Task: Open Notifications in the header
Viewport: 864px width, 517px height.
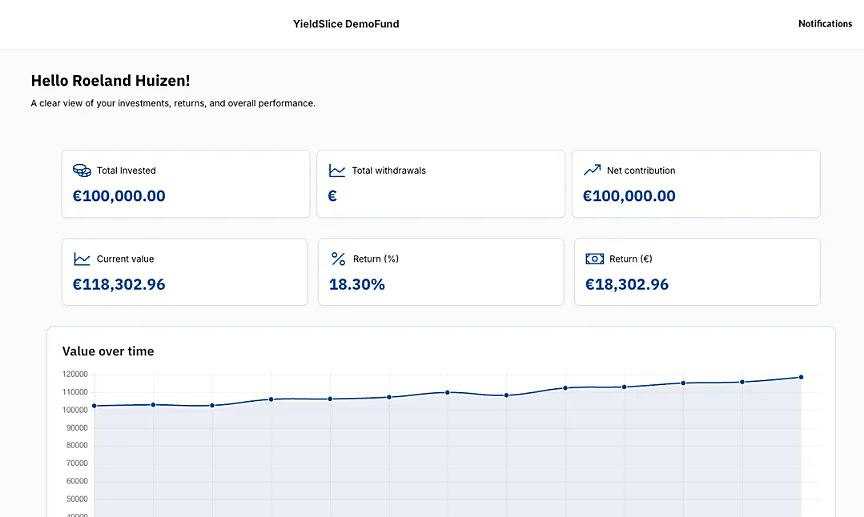Action: point(825,24)
